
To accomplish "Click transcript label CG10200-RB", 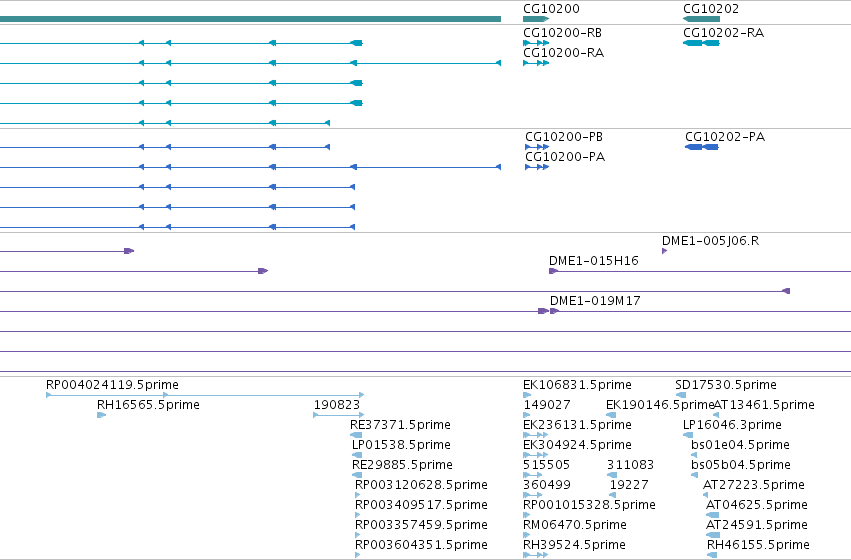I will pos(562,33).
